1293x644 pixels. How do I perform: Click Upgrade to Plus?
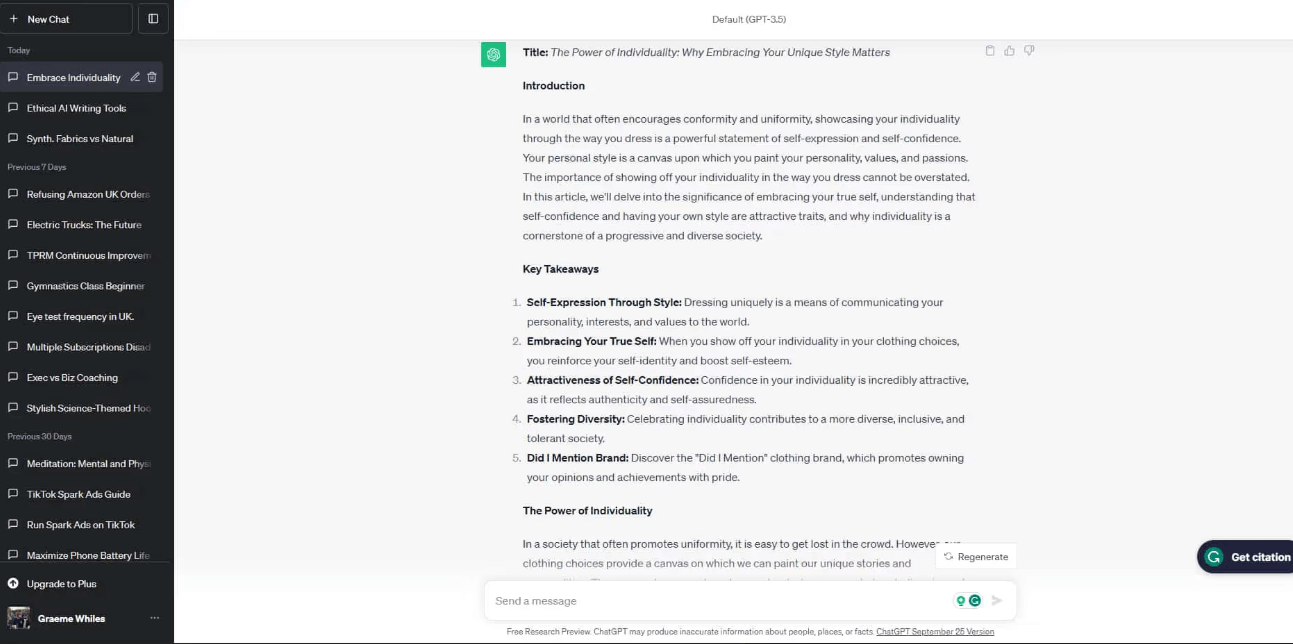[x=61, y=584]
